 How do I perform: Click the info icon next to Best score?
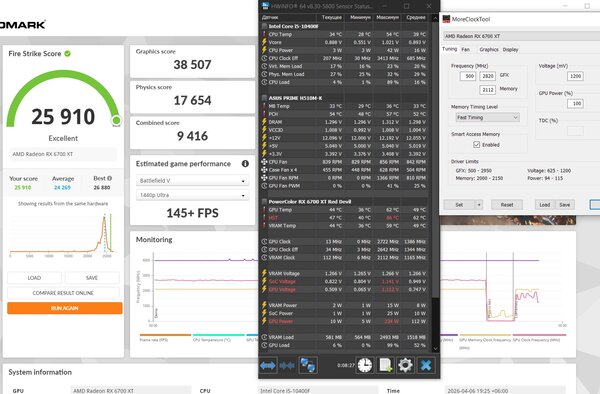[109, 178]
